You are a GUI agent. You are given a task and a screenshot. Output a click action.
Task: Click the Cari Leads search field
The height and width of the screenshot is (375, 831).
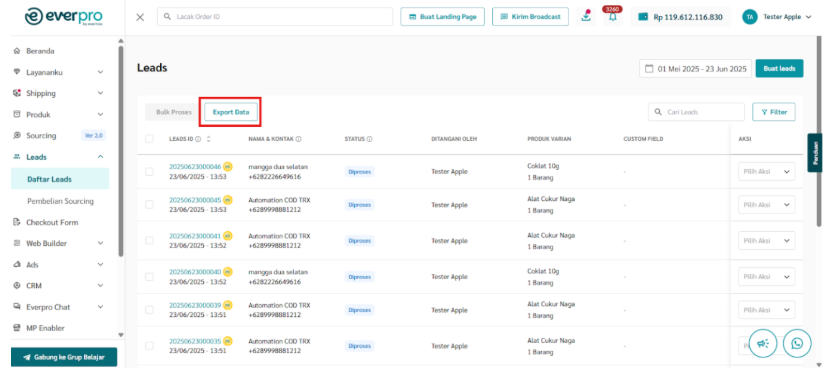[696, 112]
